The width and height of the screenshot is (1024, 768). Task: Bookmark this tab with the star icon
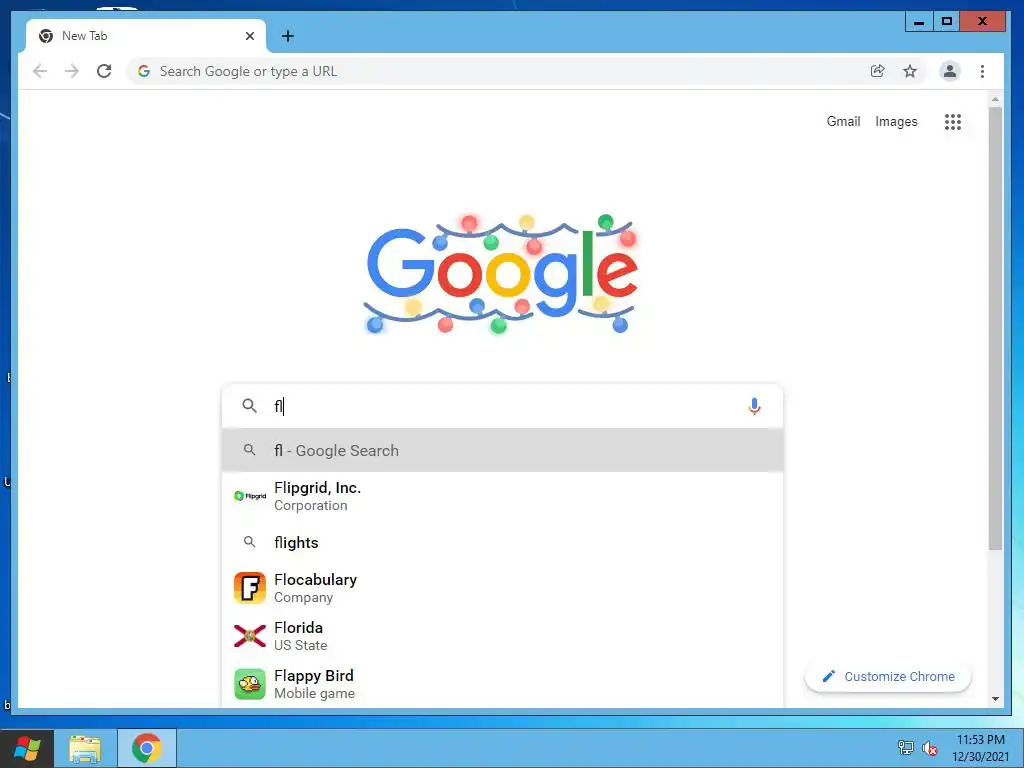[x=910, y=71]
